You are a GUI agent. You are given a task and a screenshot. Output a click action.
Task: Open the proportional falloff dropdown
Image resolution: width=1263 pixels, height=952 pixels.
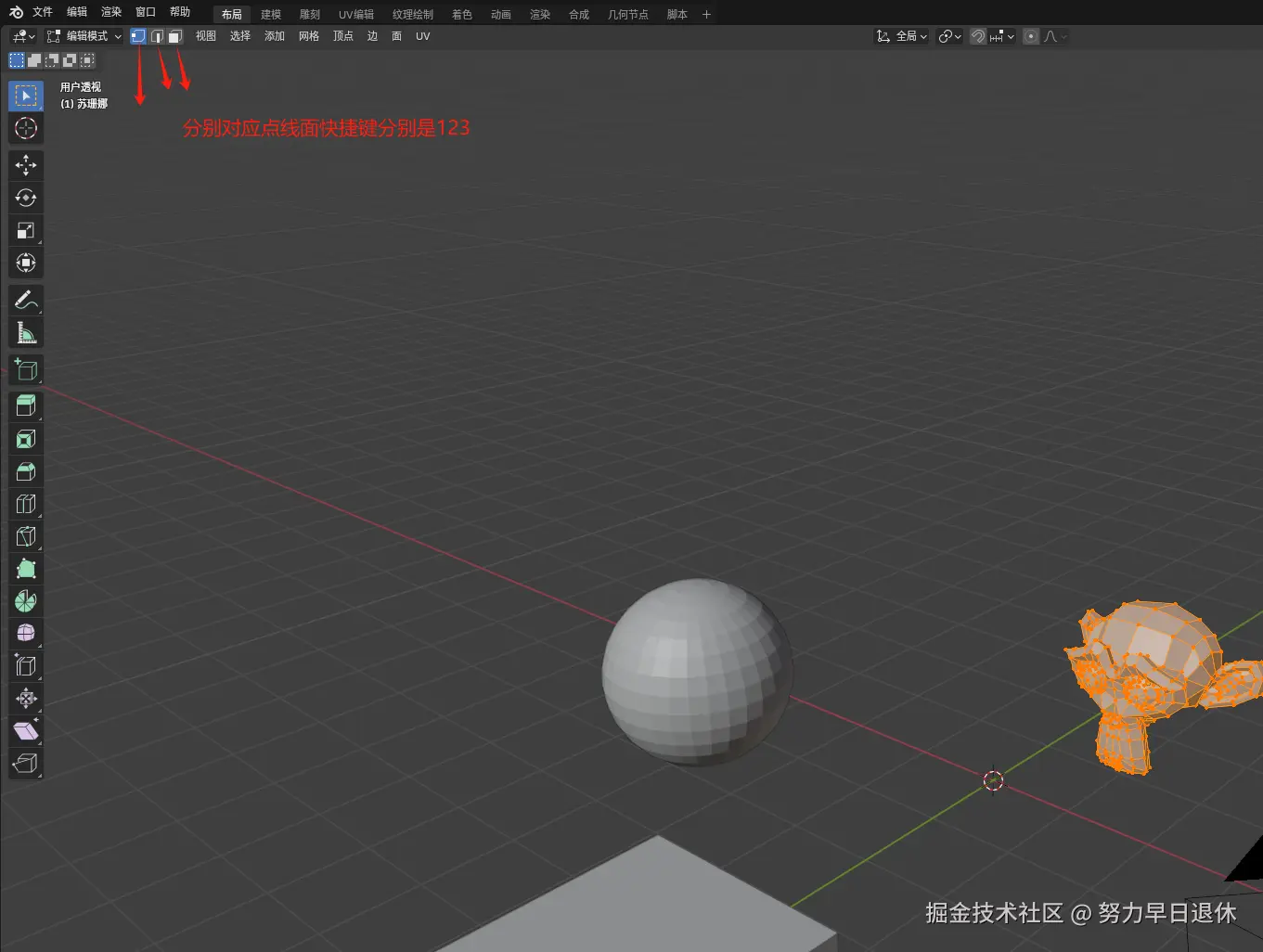coord(1055,36)
